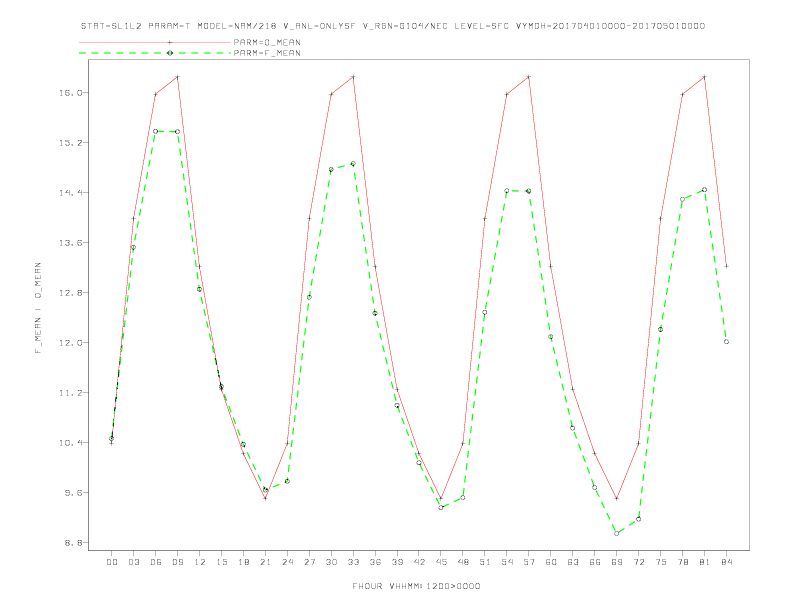Click x-axis tick label 00
This screenshot has height=612, width=792.
click(112, 562)
